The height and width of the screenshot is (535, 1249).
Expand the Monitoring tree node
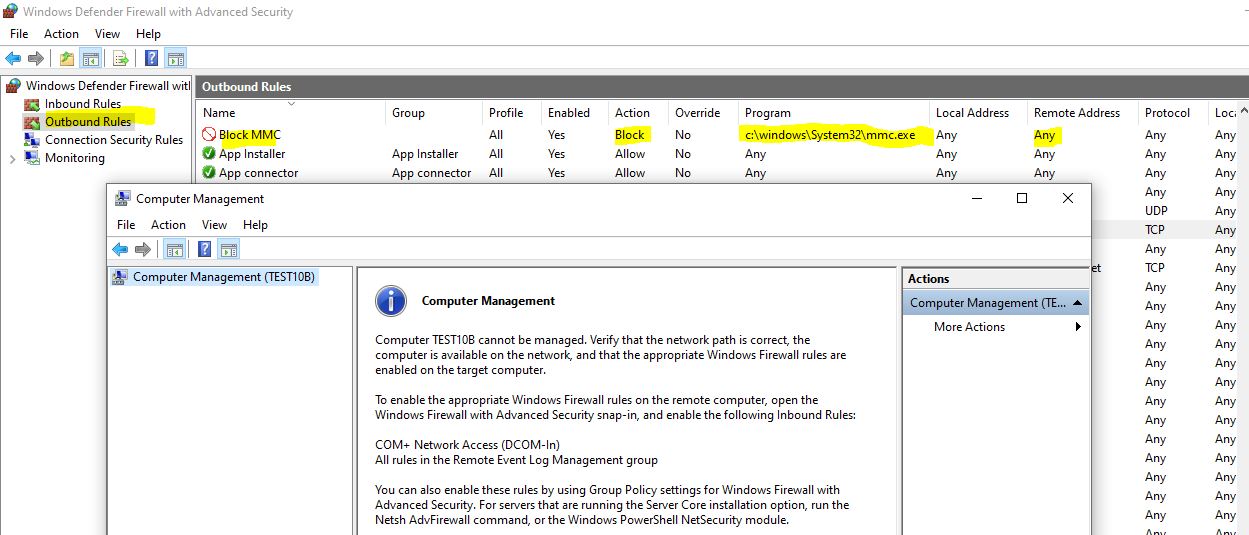[12, 158]
